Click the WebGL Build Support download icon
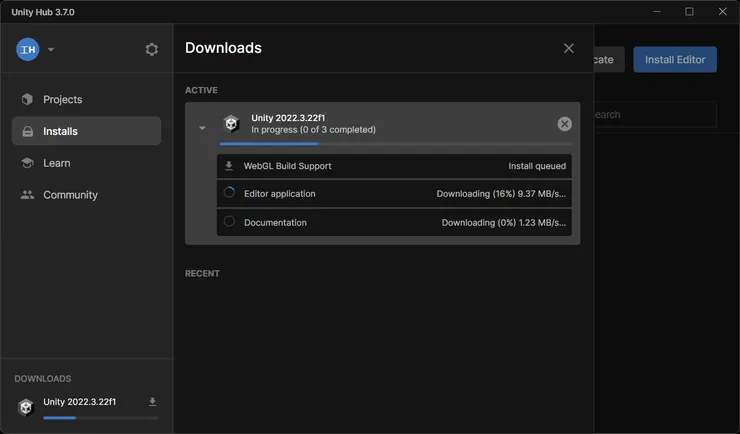Viewport: 740px width, 434px height. point(229,166)
